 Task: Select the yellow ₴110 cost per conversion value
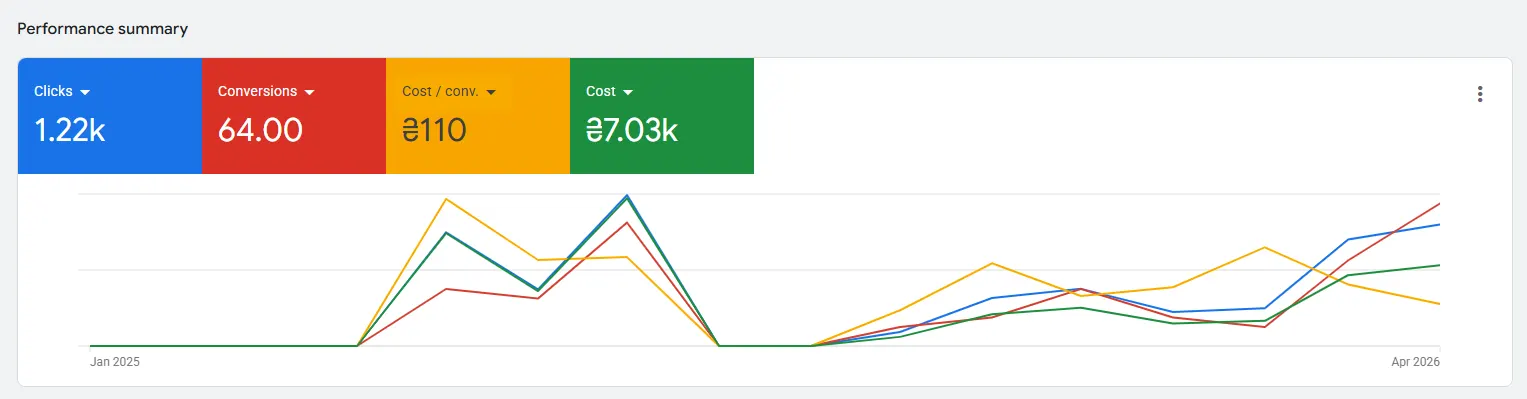click(434, 130)
